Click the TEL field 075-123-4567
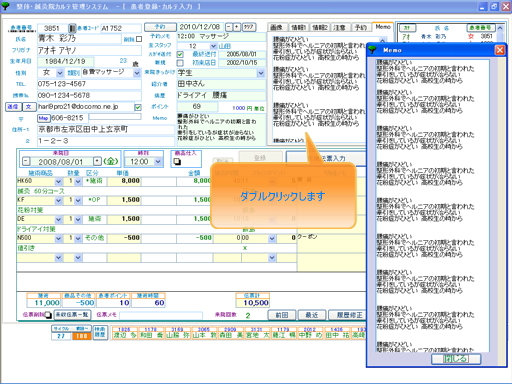This screenshot has height=384, width=512. click(89, 84)
